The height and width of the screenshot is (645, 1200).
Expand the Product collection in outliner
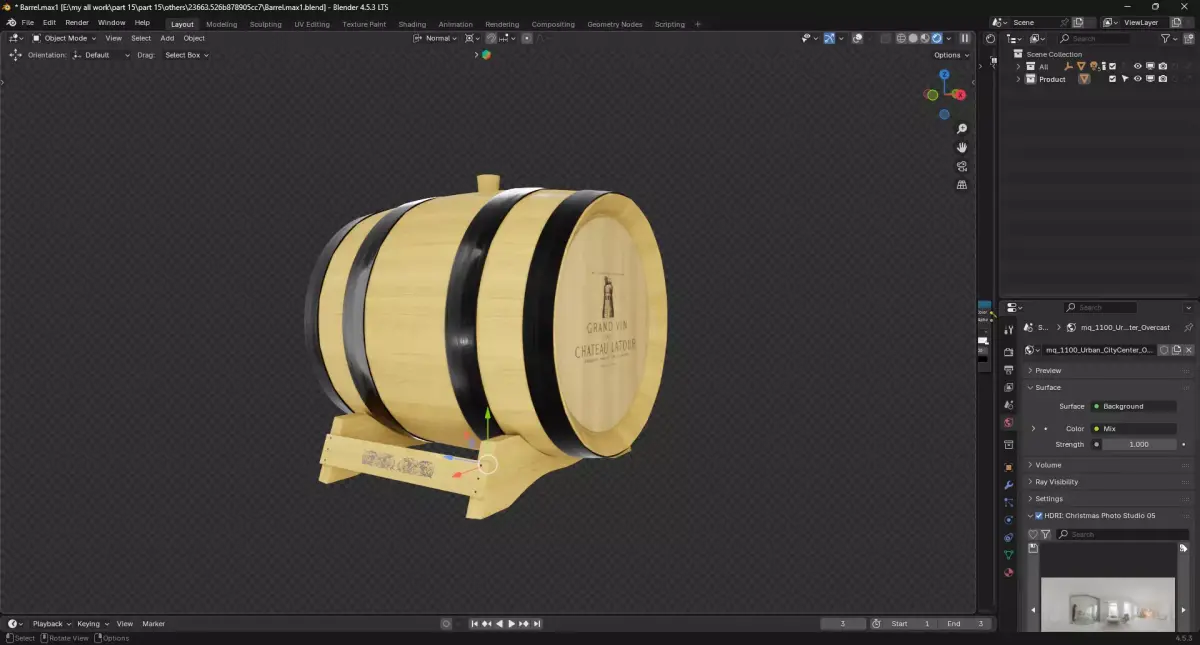[1018, 79]
